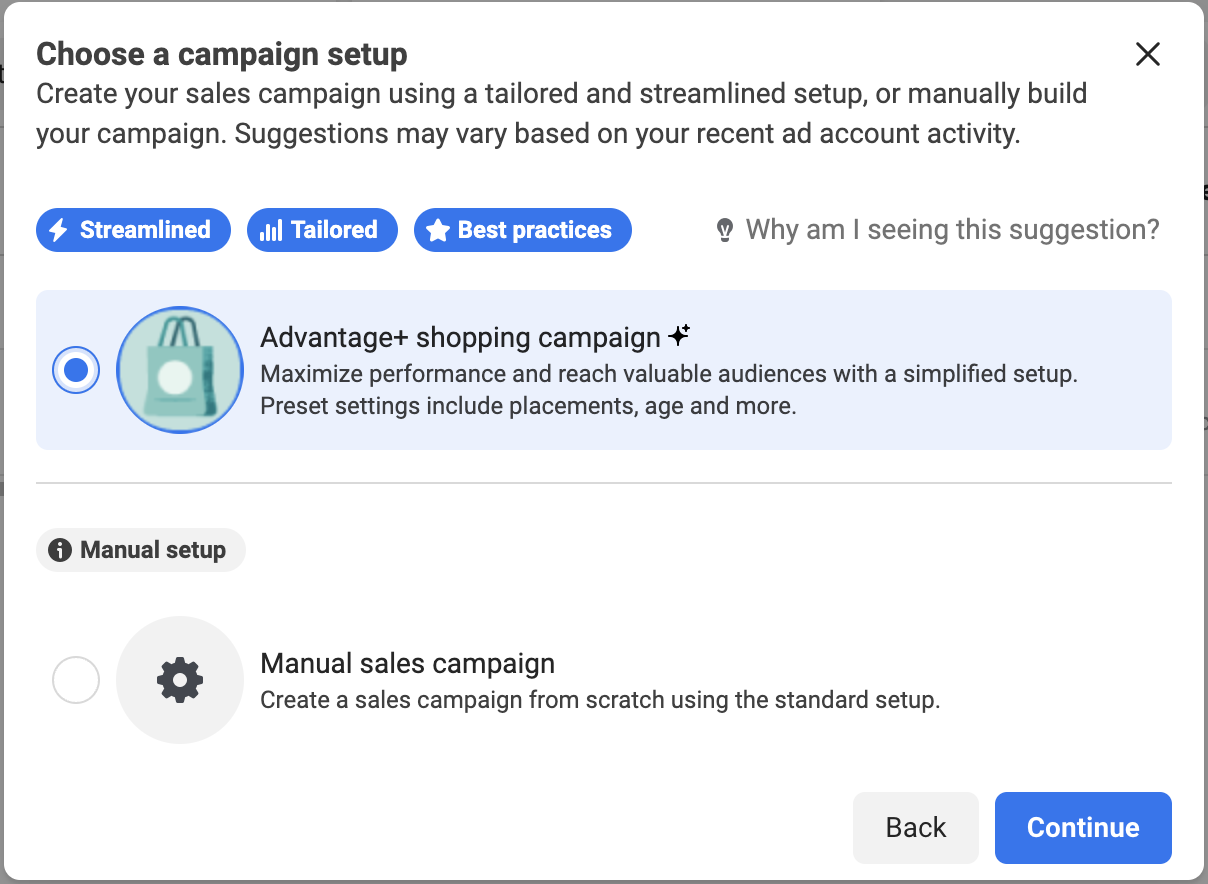Select the Advantage+ shopping campaign radio button
Image resolution: width=1208 pixels, height=884 pixels.
pos(76,370)
